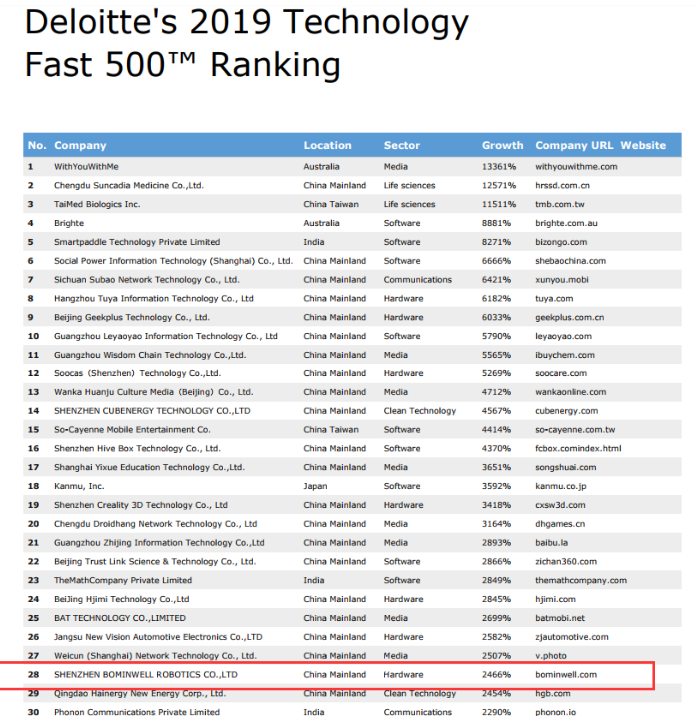696x721 pixels.
Task: Click the 'Sector' column header
Action: [x=401, y=145]
